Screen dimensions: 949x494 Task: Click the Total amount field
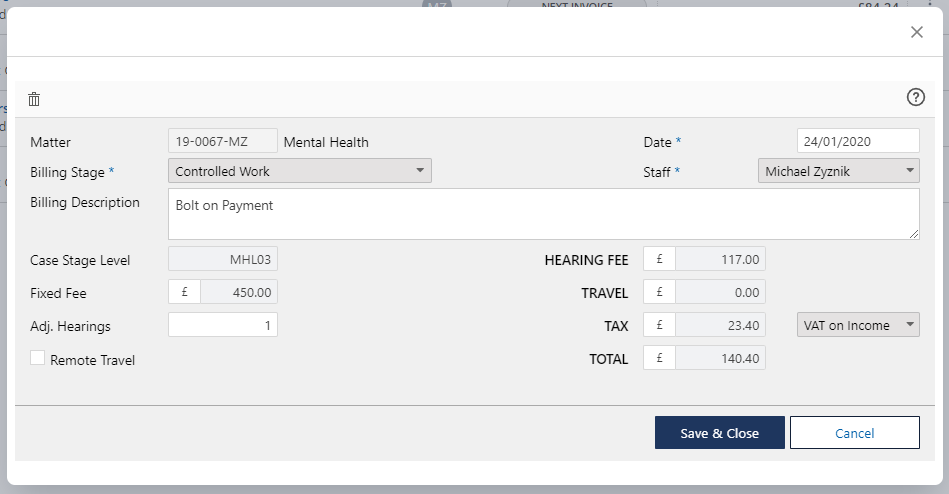pos(720,358)
